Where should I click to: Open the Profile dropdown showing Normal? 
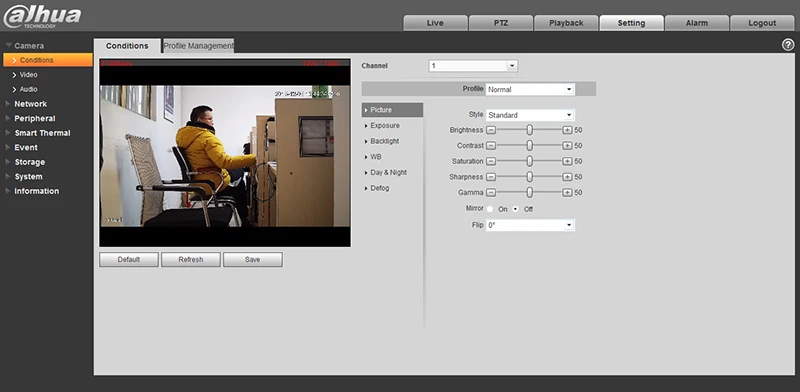[530, 89]
